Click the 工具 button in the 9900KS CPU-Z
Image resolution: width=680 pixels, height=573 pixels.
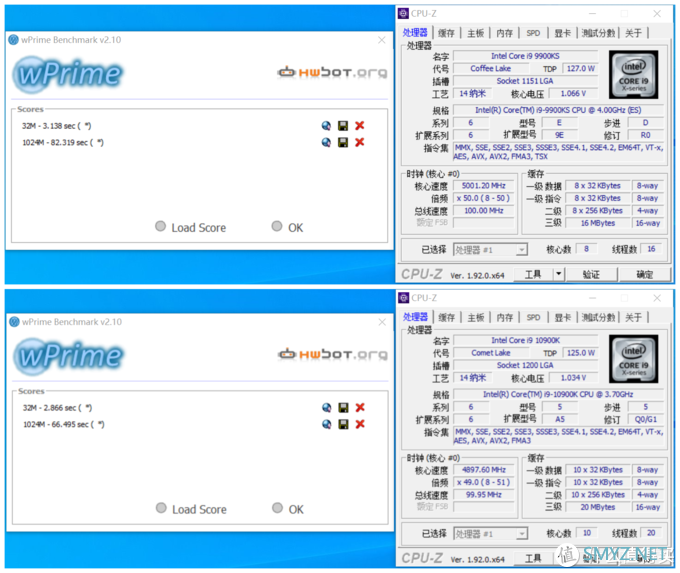pos(533,274)
